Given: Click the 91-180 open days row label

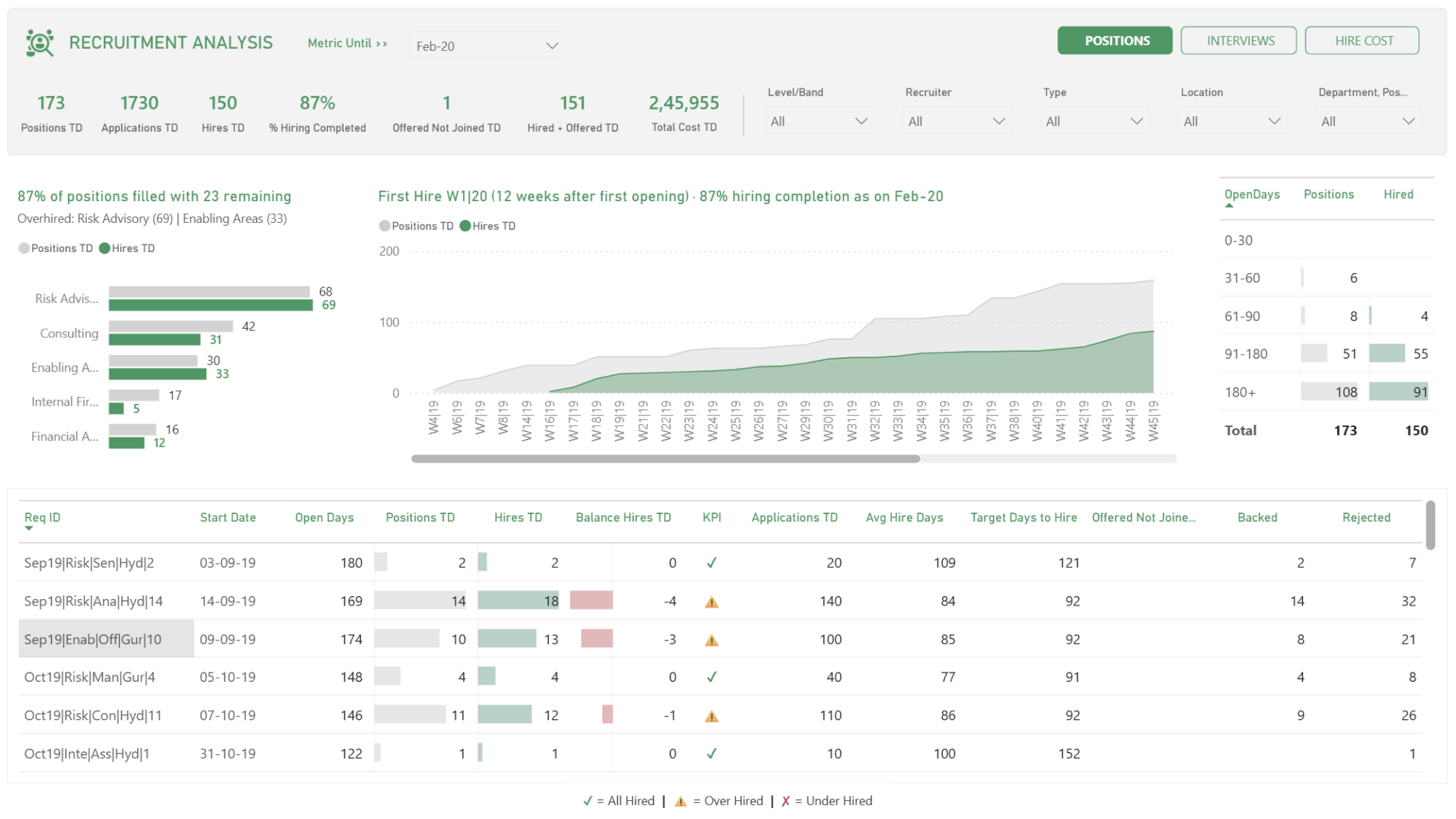Looking at the screenshot, I should pyautogui.click(x=1246, y=354).
